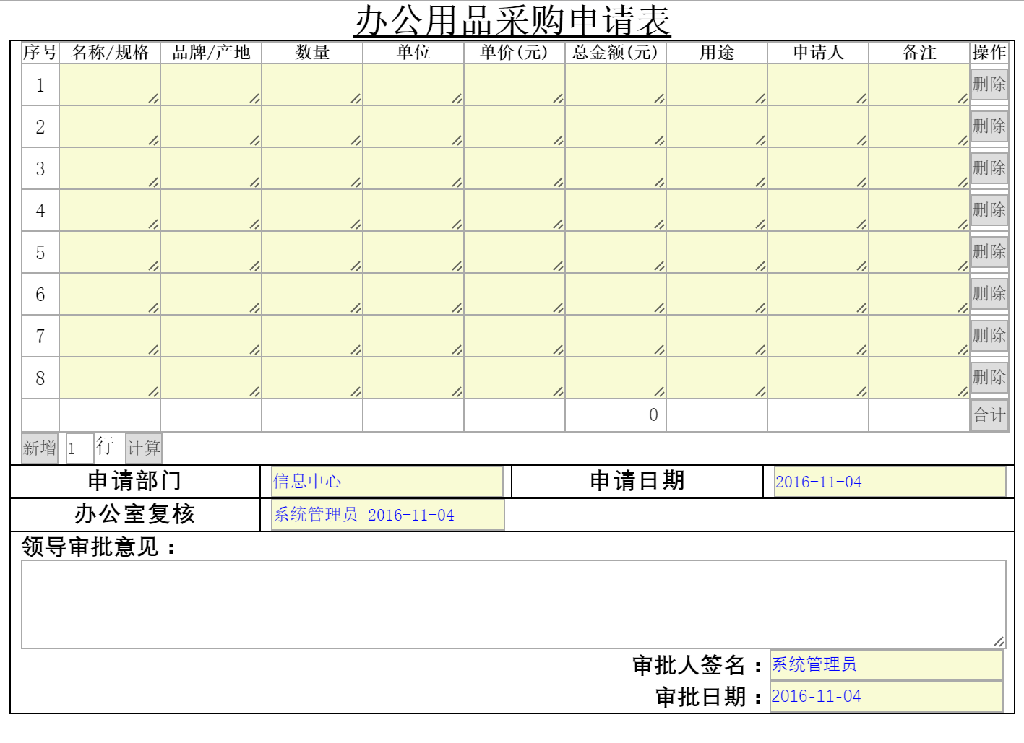Click 备注 field in row 7
1024x743 pixels.
(x=920, y=336)
